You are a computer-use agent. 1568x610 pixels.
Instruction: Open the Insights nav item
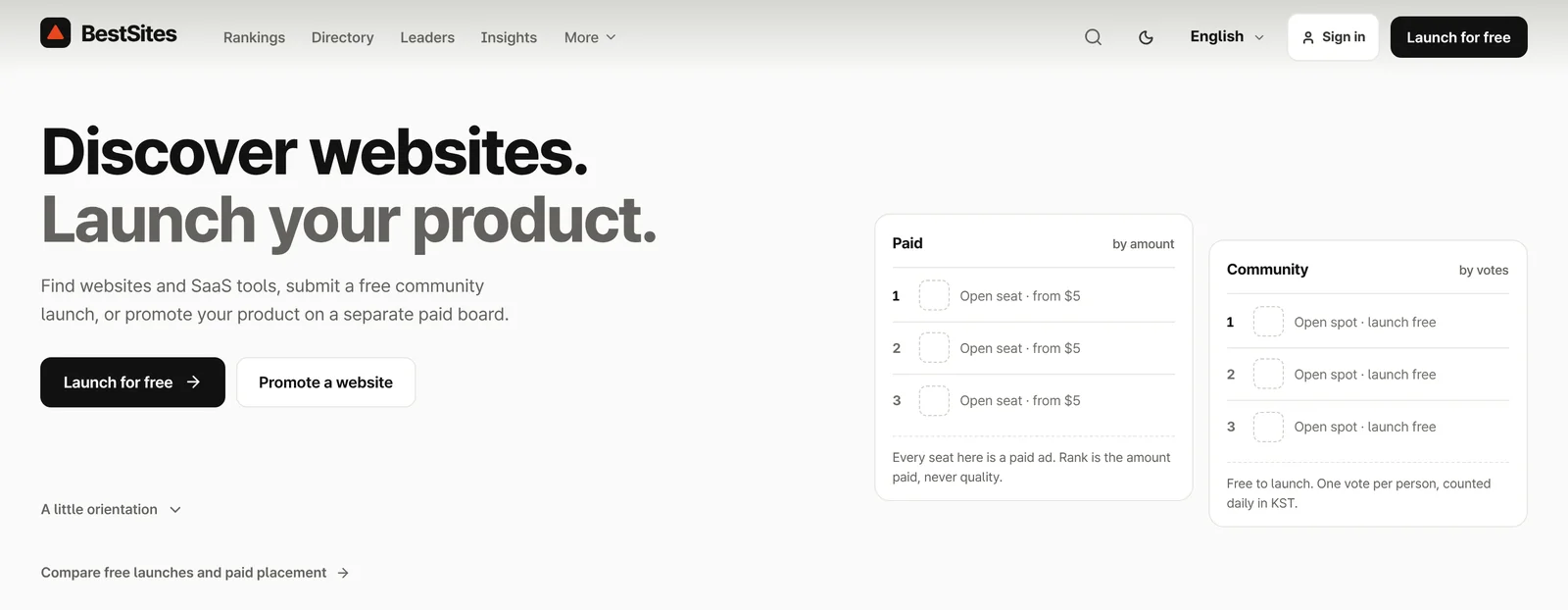click(x=509, y=37)
